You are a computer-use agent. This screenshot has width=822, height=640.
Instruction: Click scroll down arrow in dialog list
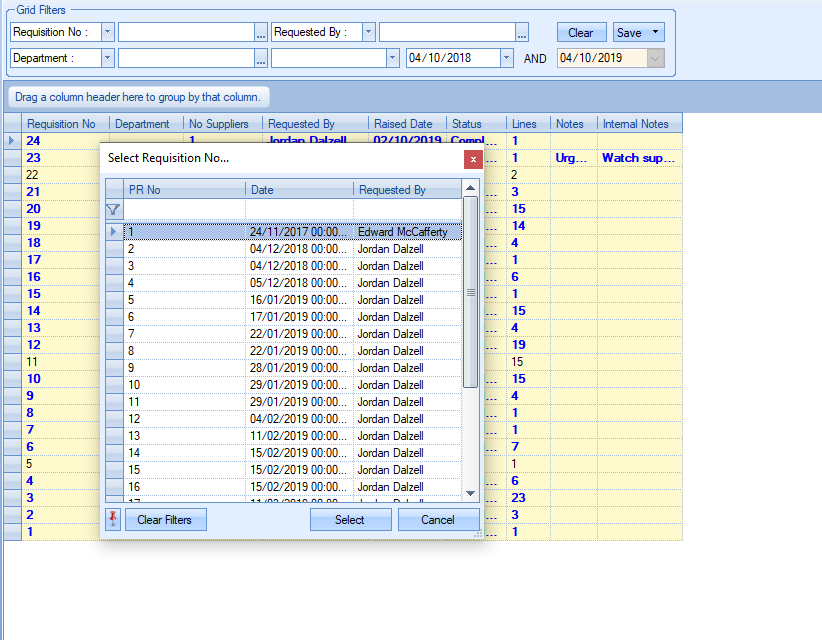tap(471, 492)
